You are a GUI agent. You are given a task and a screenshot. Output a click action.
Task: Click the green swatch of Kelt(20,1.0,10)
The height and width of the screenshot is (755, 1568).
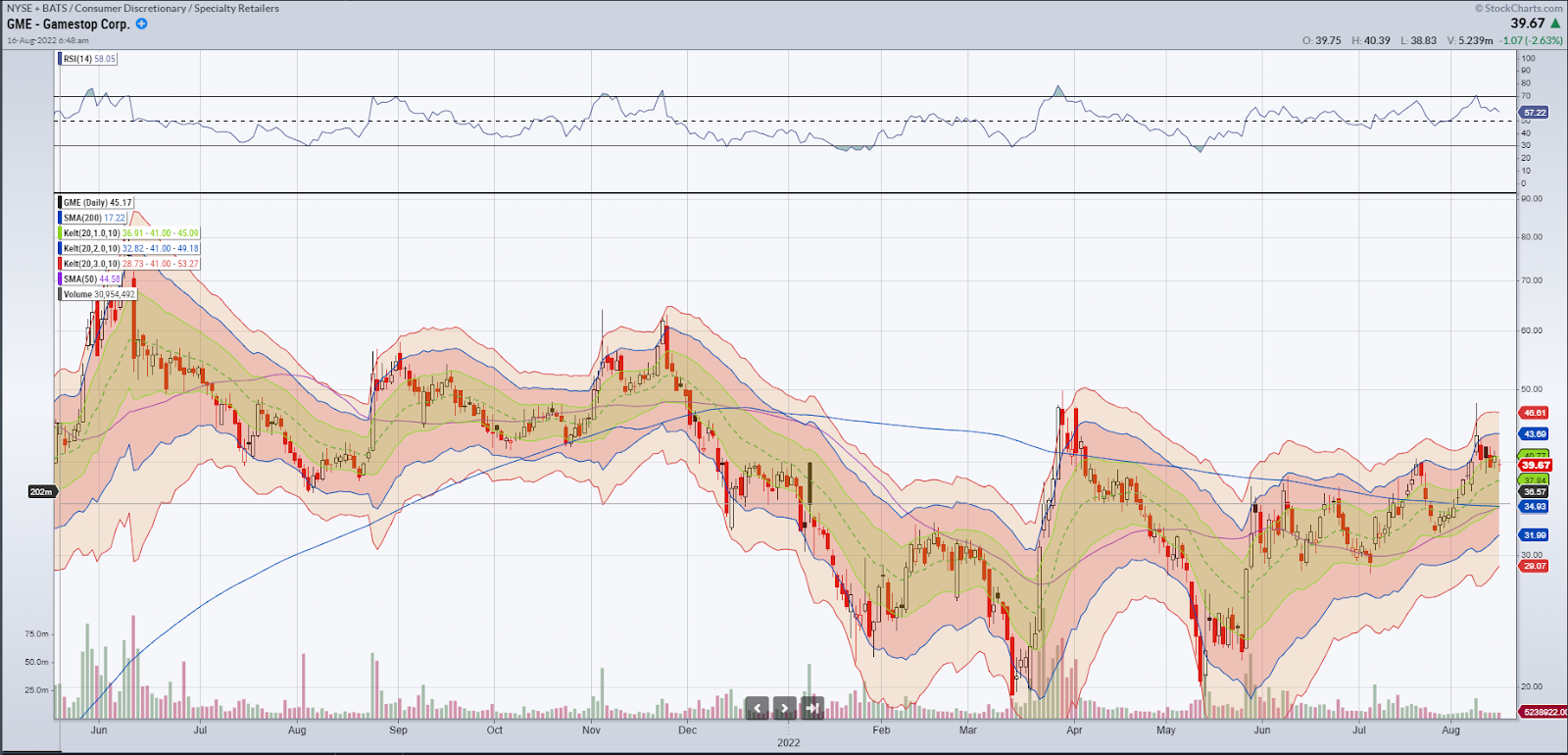click(x=61, y=233)
